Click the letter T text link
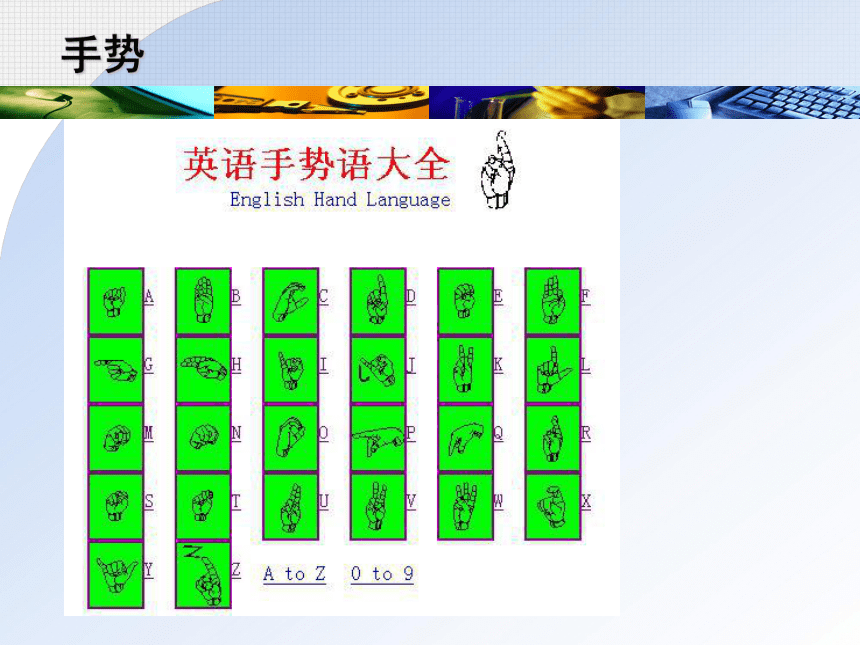The width and height of the screenshot is (860, 645). (236, 502)
